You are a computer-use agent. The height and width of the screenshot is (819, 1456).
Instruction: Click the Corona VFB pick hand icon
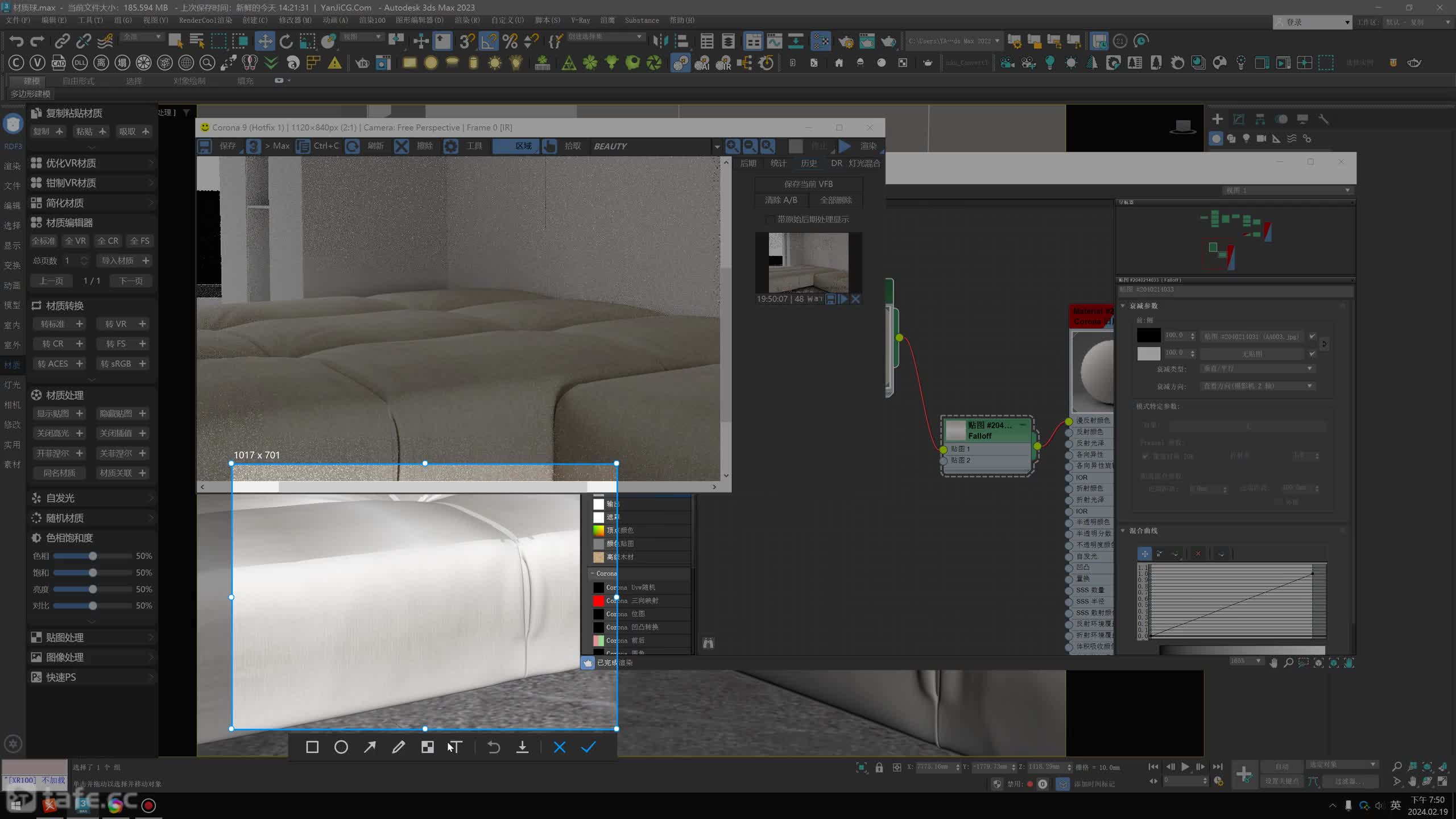[549, 146]
